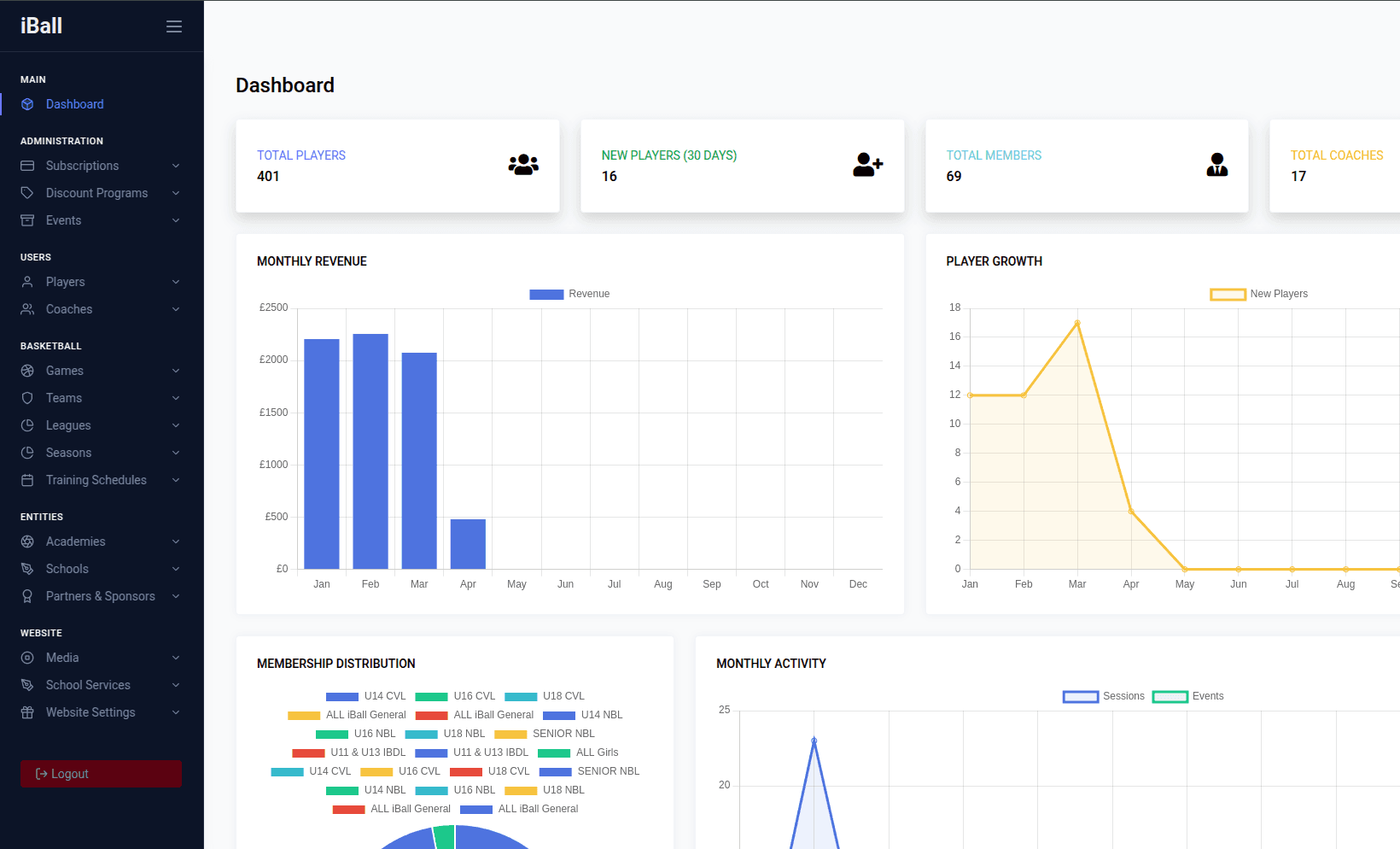Image resolution: width=1400 pixels, height=849 pixels.
Task: Expand the Teams chevron
Action: 176,398
